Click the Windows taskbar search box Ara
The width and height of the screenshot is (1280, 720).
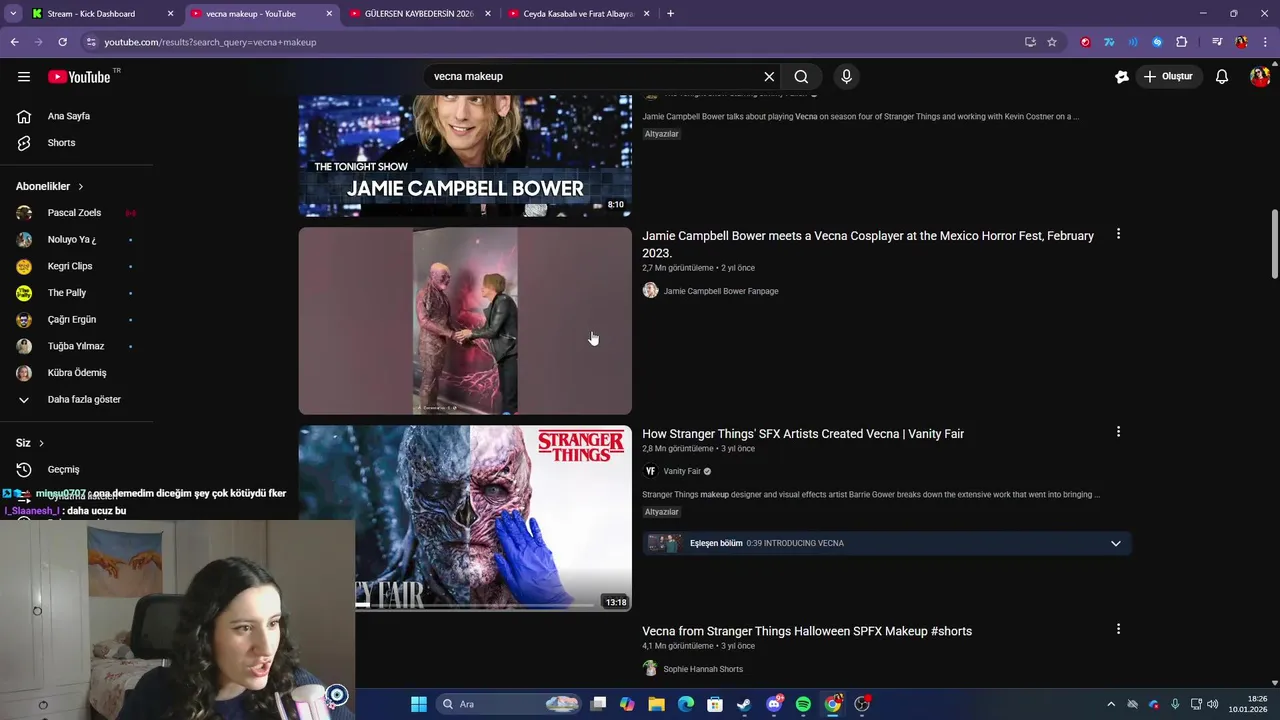[510, 704]
